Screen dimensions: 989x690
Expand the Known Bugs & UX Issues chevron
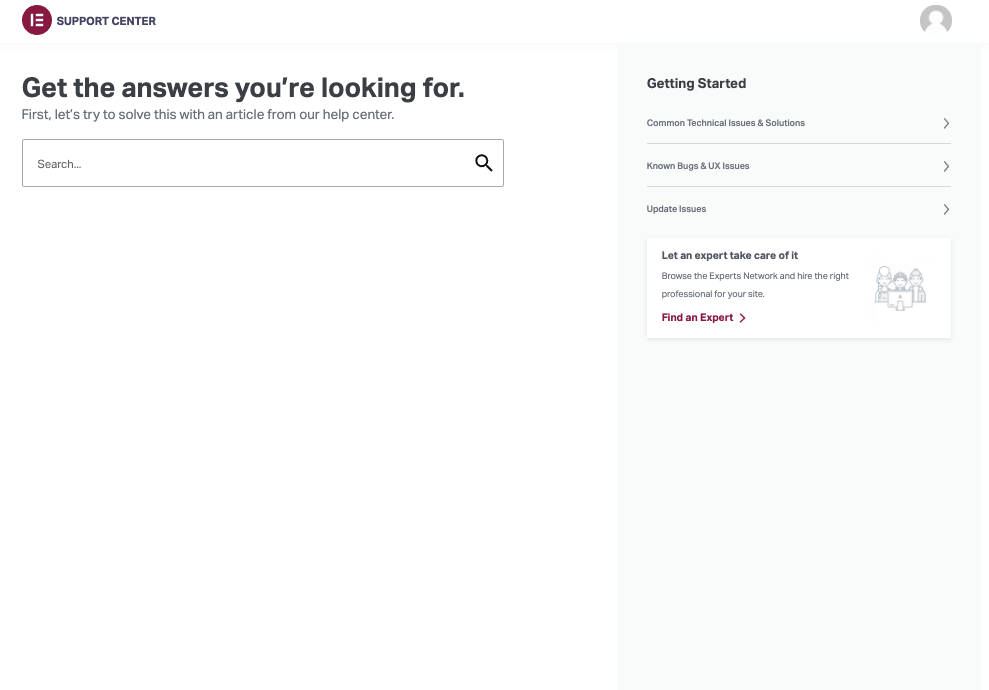pyautogui.click(x=946, y=166)
